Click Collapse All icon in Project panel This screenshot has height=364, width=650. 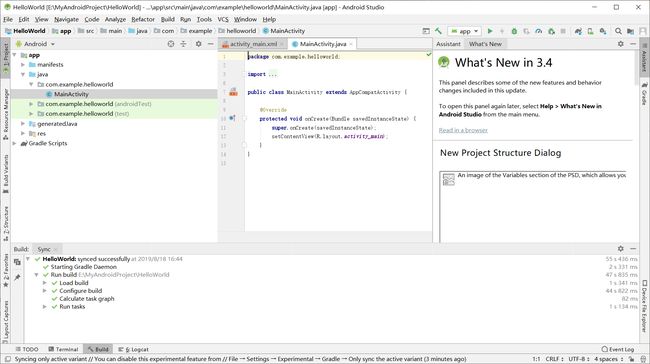[x=183, y=44]
